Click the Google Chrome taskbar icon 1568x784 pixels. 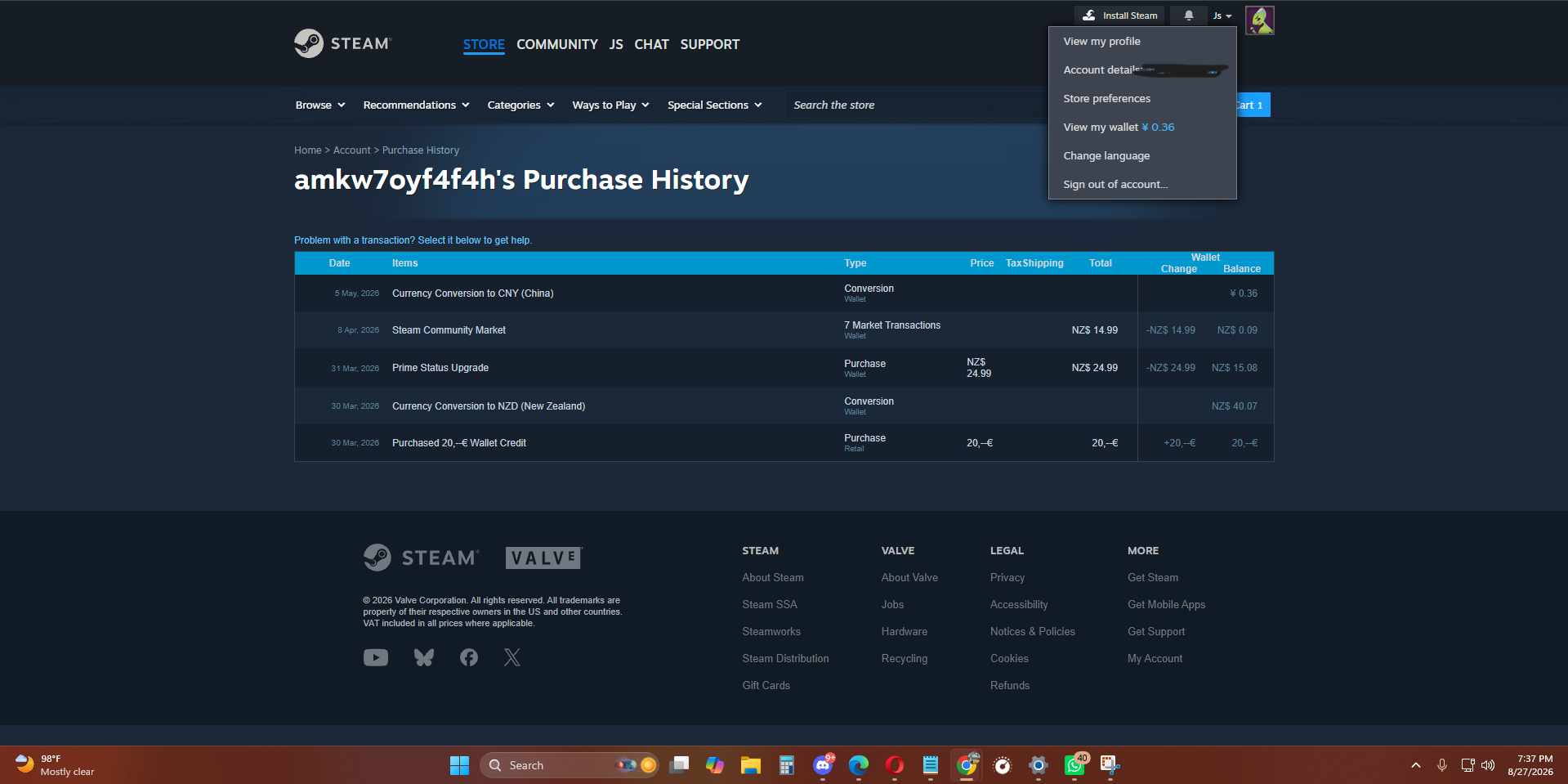(967, 765)
